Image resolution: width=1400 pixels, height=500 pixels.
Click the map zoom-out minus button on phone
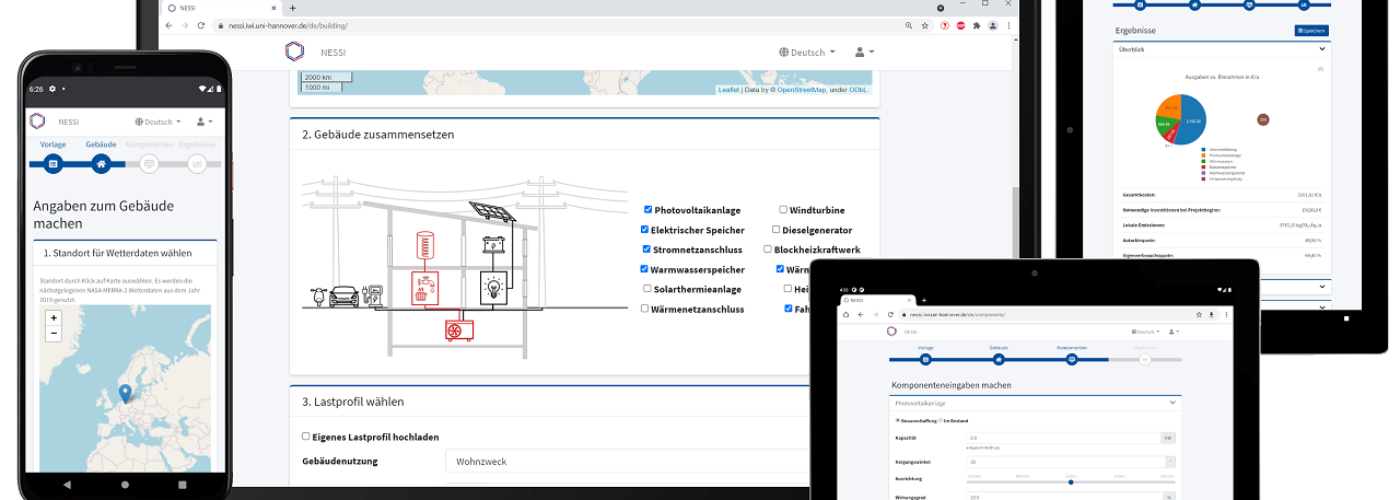tap(53, 334)
